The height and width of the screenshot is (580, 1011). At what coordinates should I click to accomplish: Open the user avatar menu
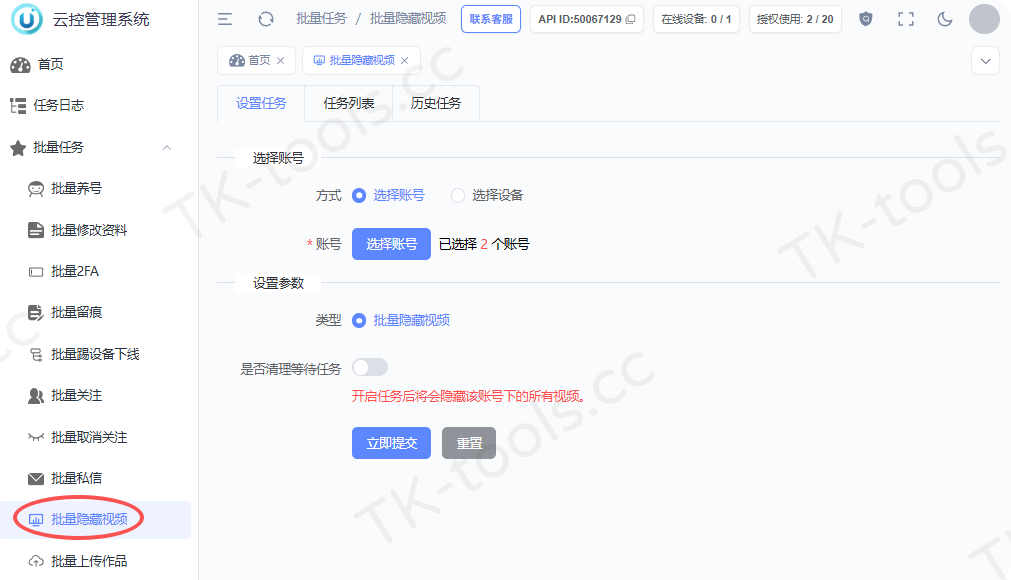click(x=984, y=19)
